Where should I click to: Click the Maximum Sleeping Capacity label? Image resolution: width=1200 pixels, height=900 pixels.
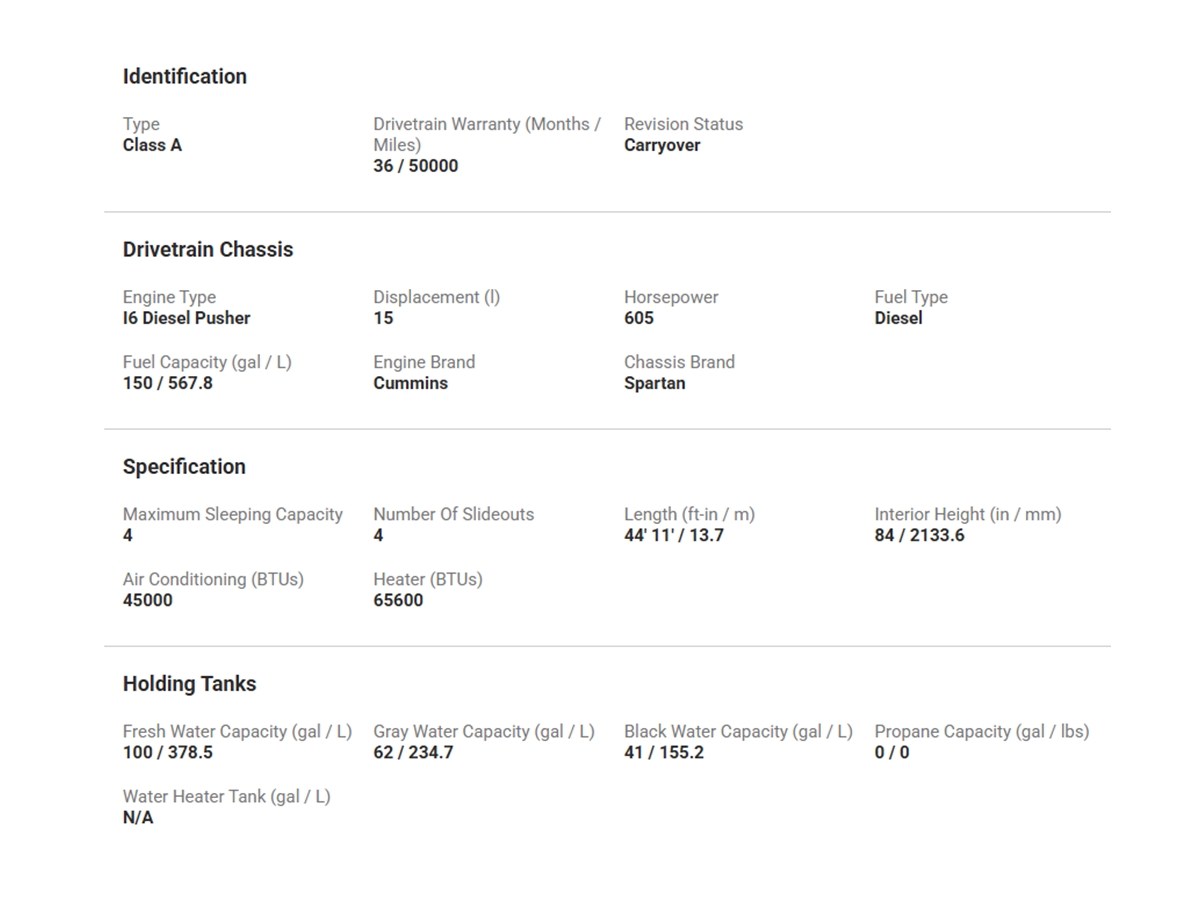232,514
